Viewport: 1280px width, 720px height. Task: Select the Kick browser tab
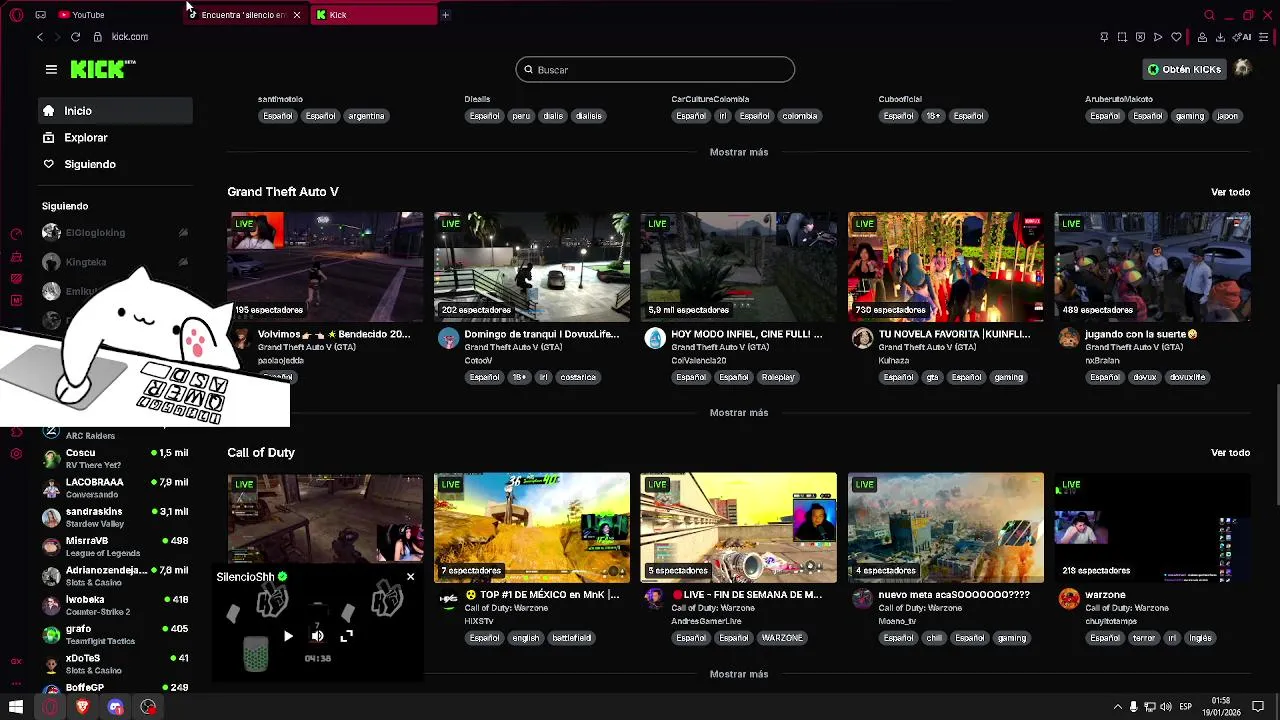(373, 15)
